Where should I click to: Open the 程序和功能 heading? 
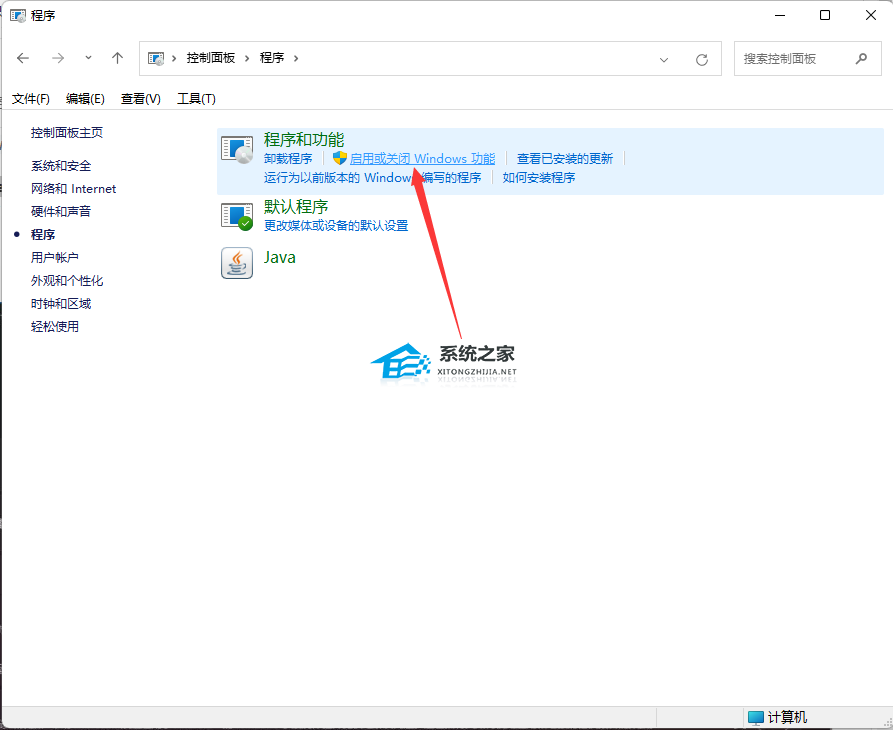click(x=304, y=140)
